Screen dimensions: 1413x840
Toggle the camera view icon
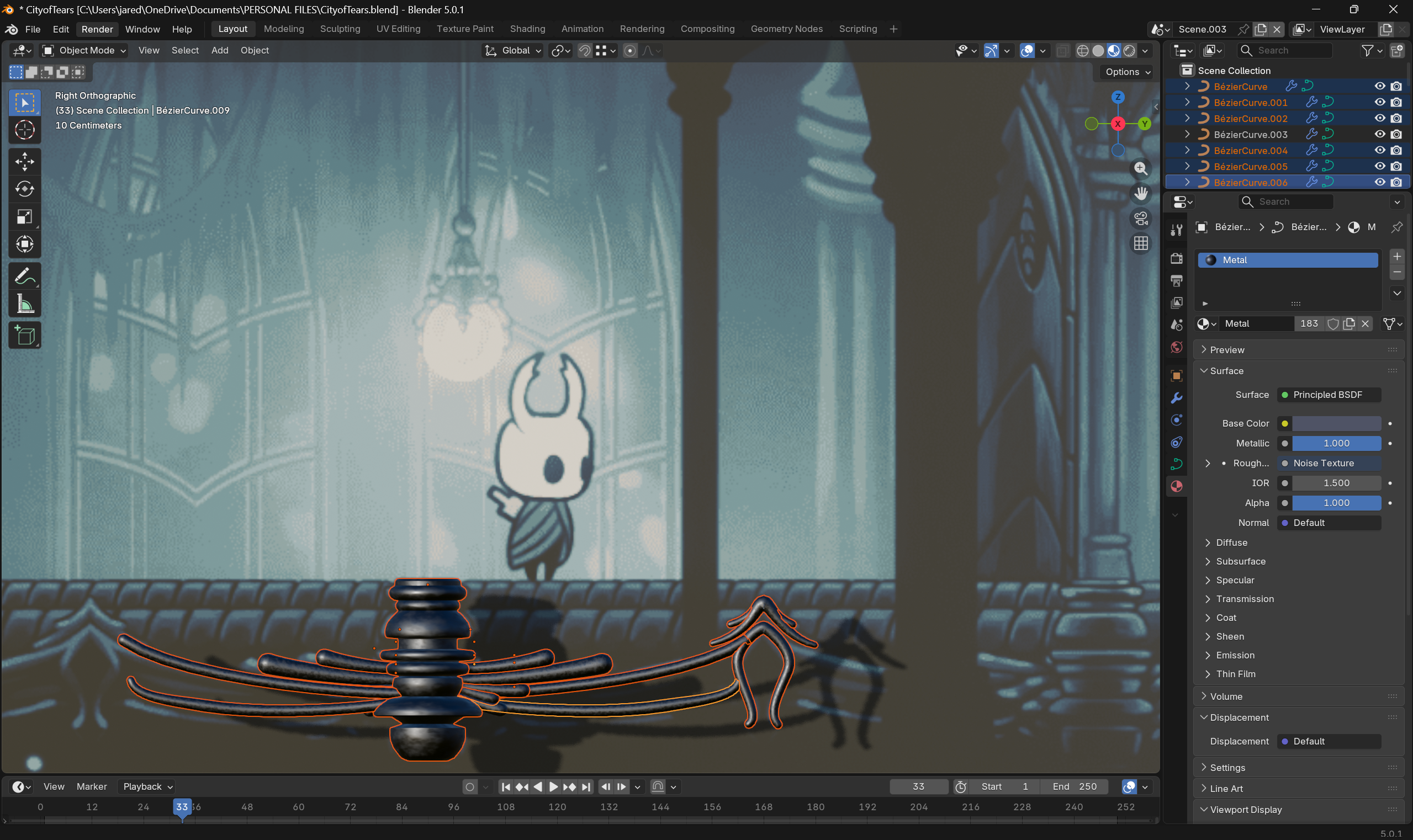click(x=1141, y=219)
